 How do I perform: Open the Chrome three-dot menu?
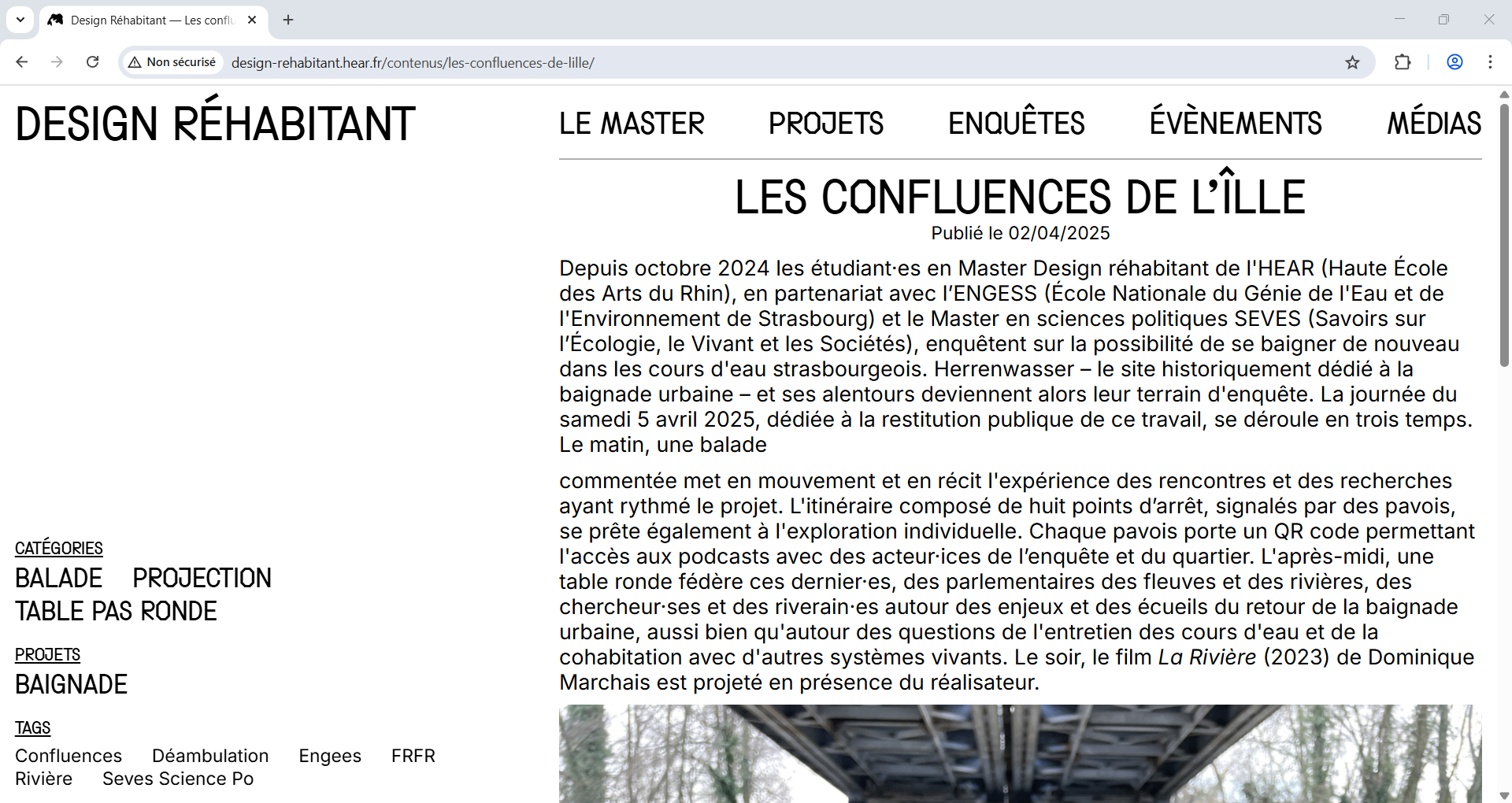pyautogui.click(x=1491, y=62)
